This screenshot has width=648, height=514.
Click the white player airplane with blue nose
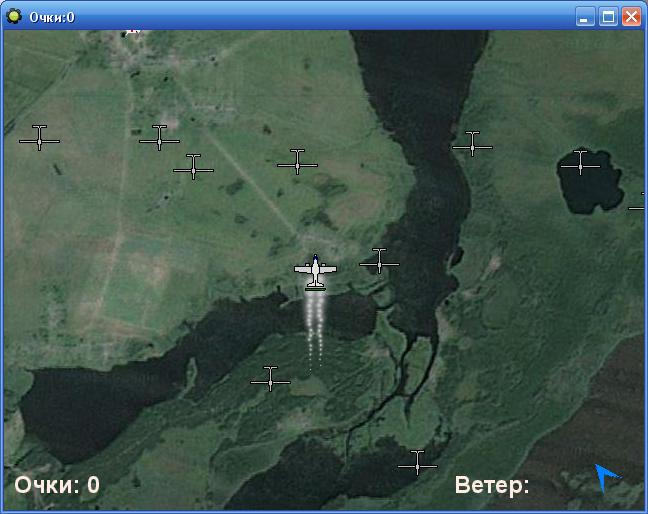(315, 271)
